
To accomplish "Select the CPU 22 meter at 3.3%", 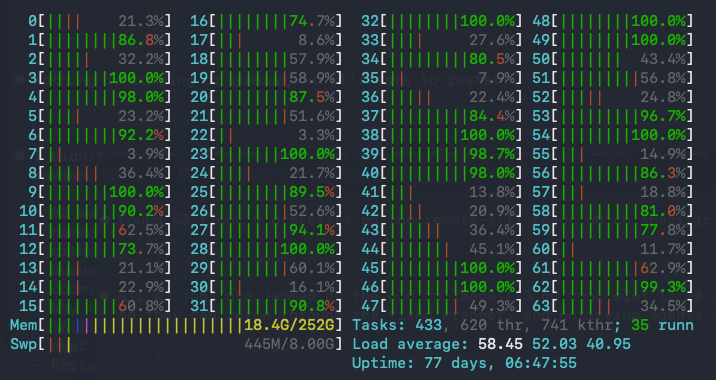I will (266, 135).
